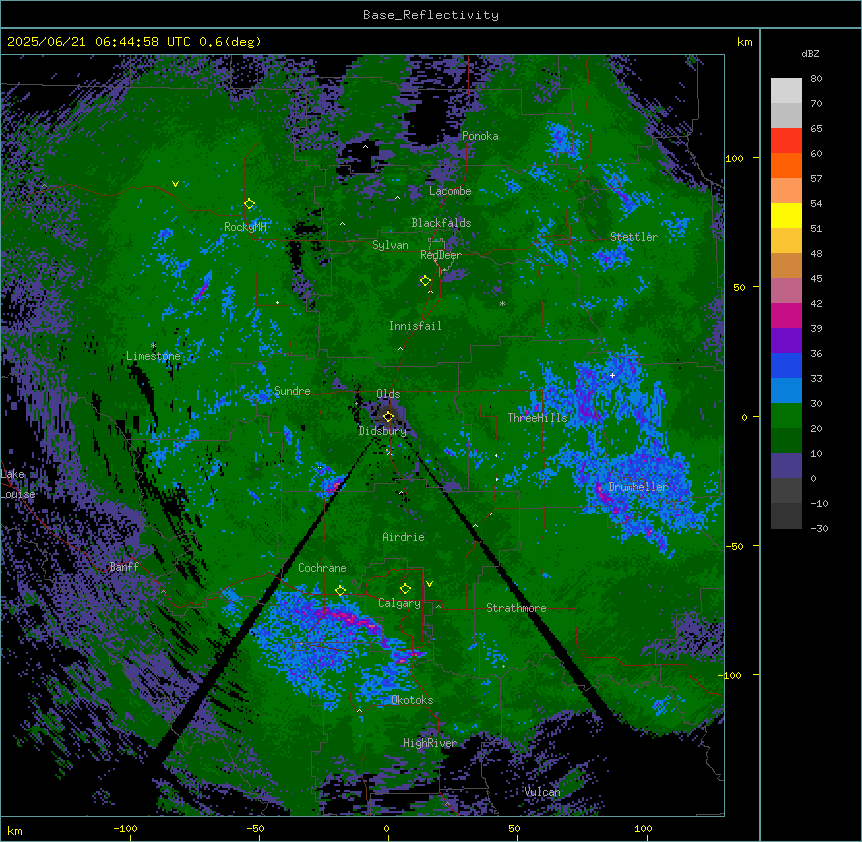The height and width of the screenshot is (842, 862).
Task: Click the Sundre label
Action: point(292,391)
